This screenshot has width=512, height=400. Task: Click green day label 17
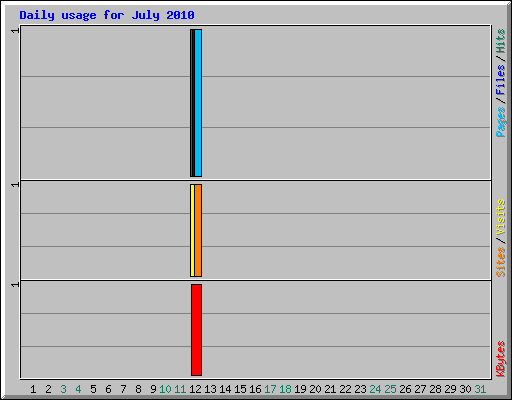pos(270,389)
